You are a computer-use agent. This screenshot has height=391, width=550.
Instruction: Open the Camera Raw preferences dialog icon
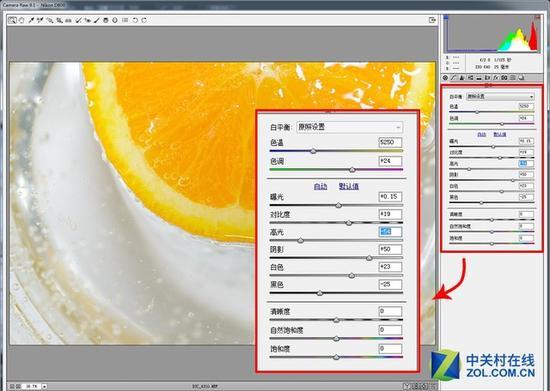pyautogui.click(x=125, y=20)
